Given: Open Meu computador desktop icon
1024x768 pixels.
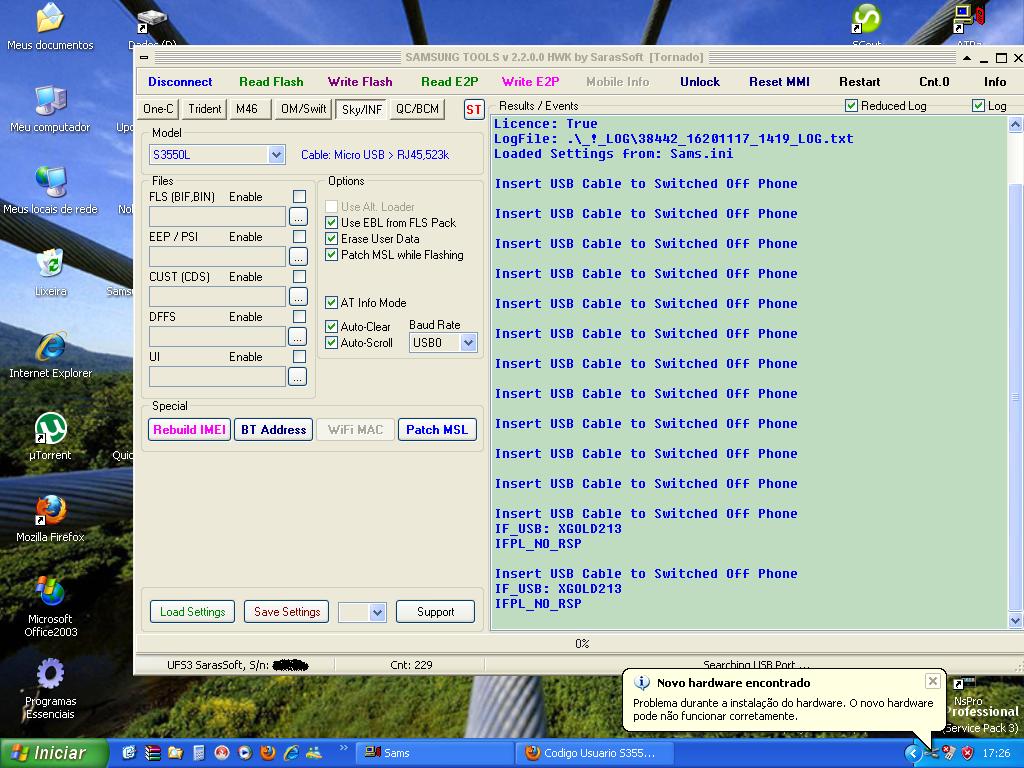Looking at the screenshot, I should point(50,102).
